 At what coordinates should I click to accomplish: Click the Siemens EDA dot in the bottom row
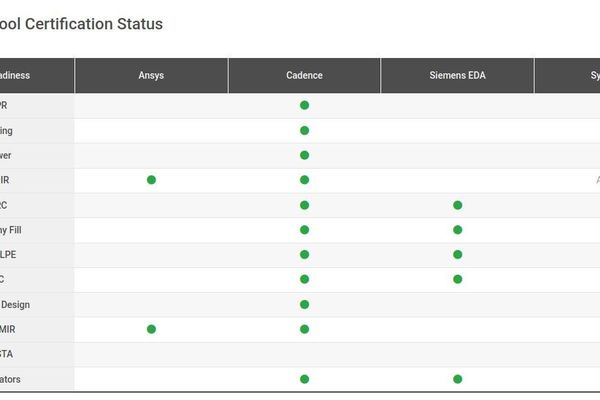(457, 379)
